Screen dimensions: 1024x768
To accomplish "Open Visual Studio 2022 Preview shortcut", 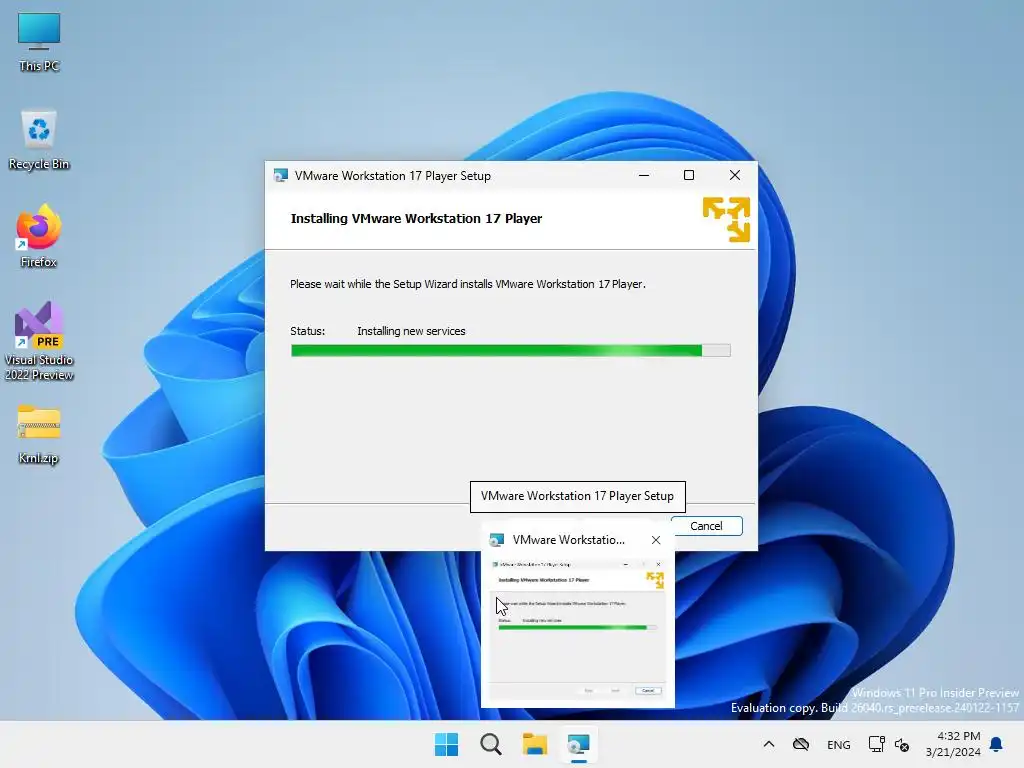I will click(39, 341).
